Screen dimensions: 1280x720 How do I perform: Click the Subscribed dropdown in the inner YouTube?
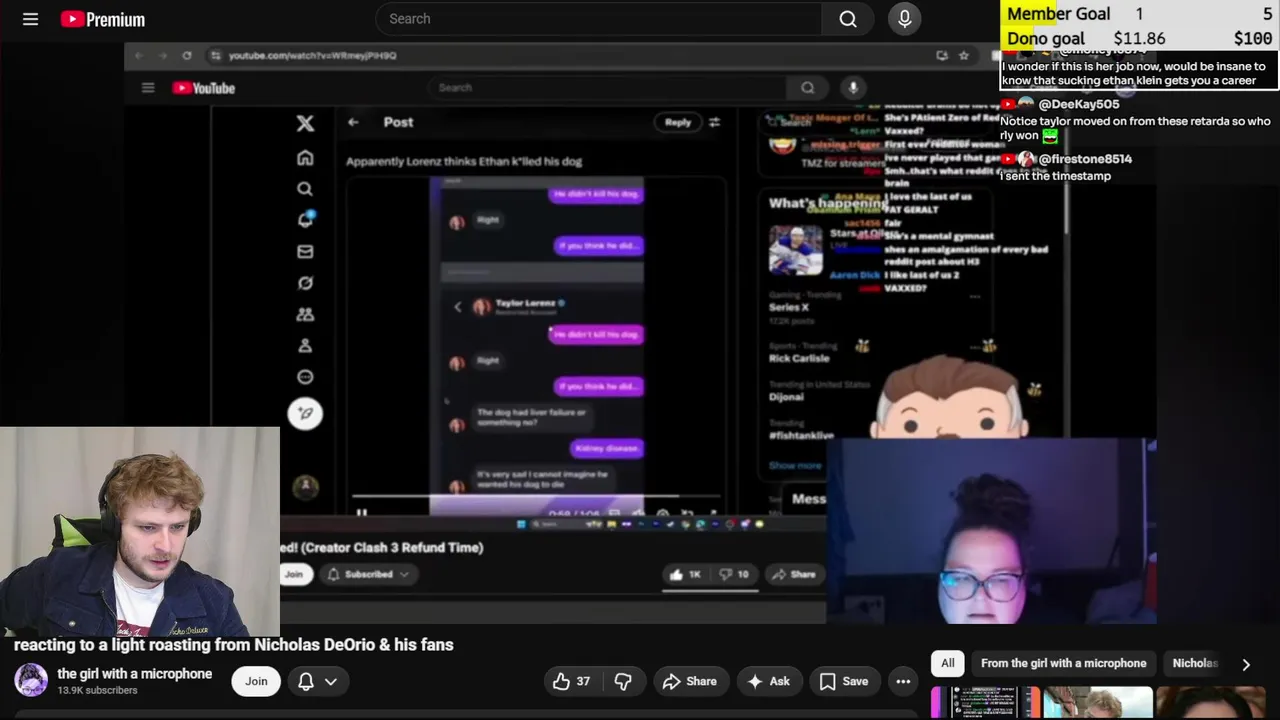(369, 574)
